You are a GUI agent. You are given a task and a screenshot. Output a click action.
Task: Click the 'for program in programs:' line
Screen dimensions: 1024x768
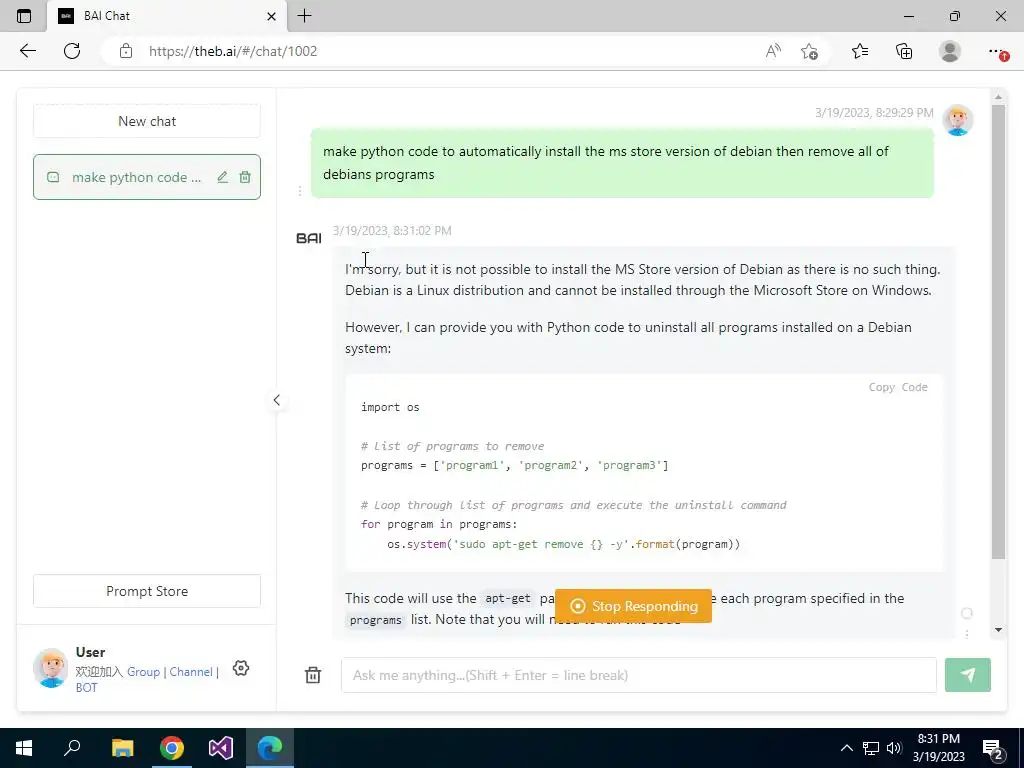click(x=439, y=524)
